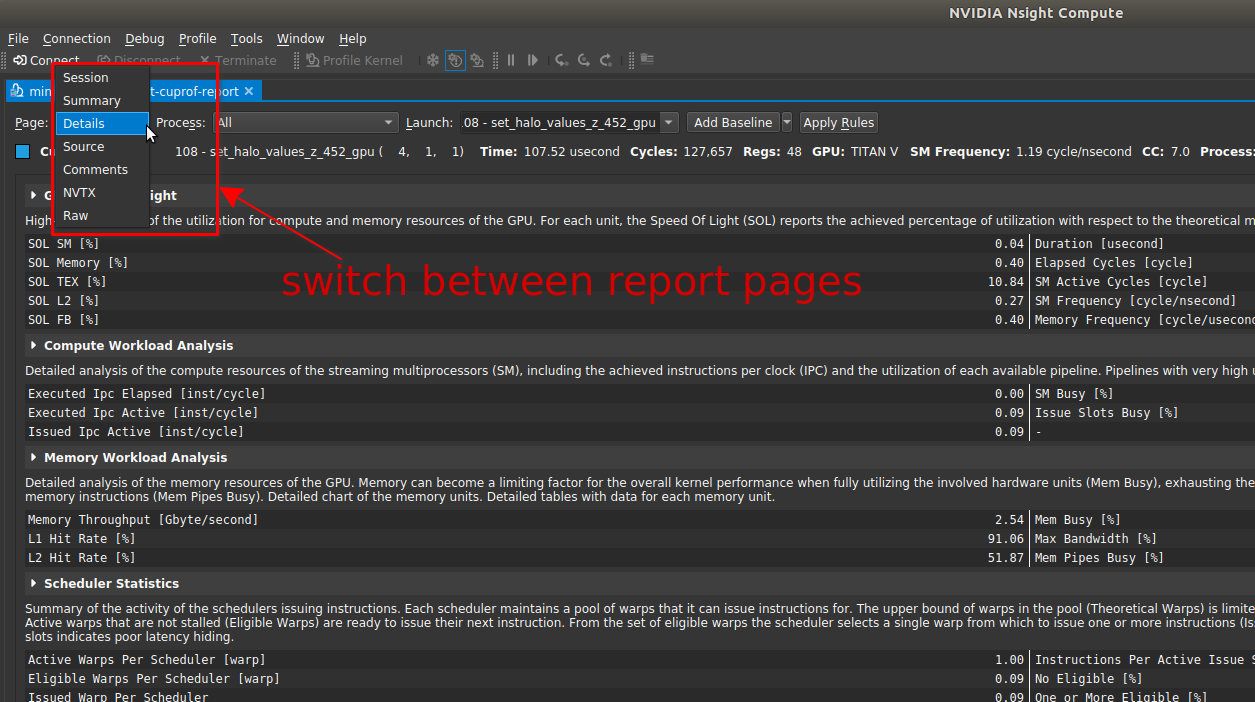Open the arrow next to Add Baseline

pyautogui.click(x=786, y=123)
